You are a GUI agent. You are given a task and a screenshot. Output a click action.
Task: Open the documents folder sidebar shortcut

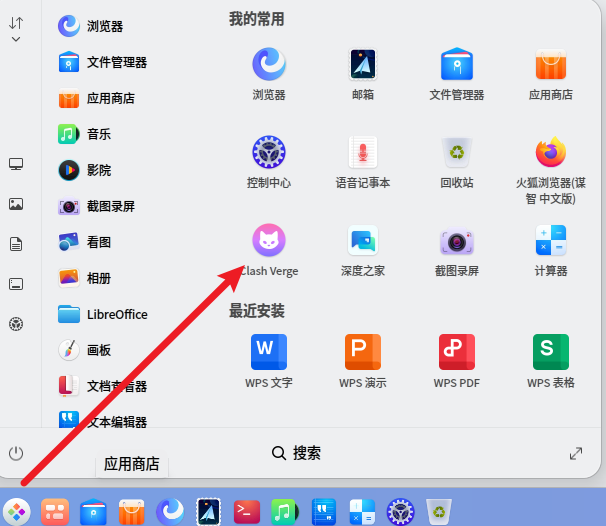pos(16,244)
